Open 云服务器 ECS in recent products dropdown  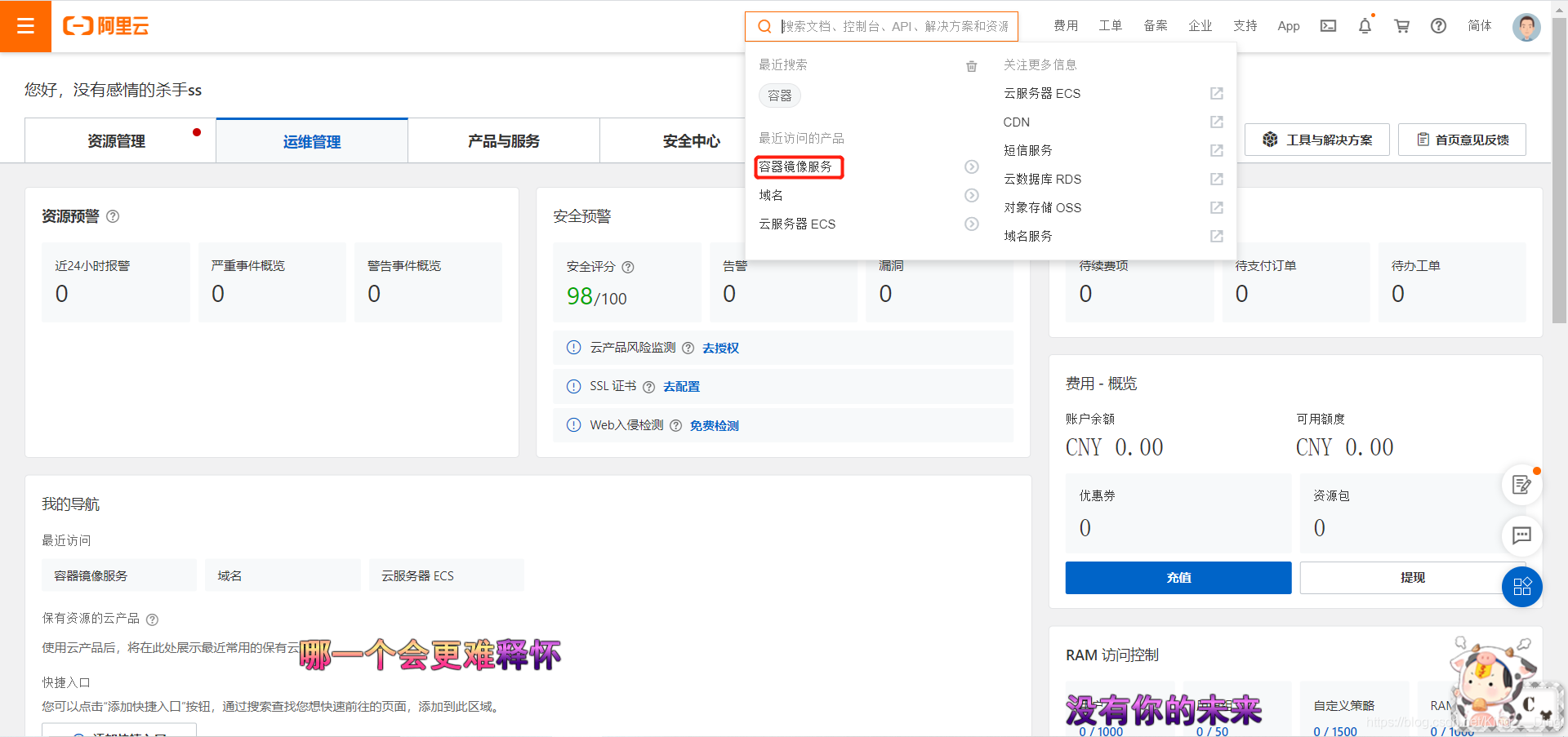coord(797,224)
